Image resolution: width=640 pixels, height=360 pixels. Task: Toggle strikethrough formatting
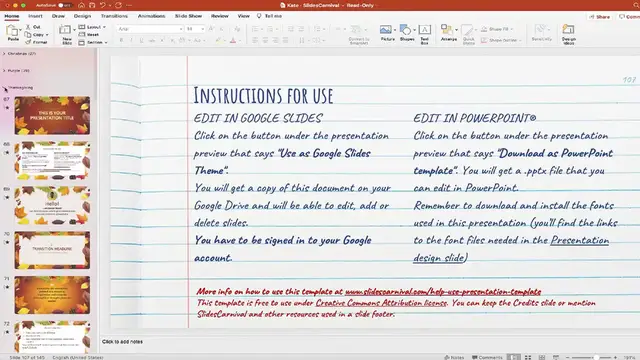(152, 40)
